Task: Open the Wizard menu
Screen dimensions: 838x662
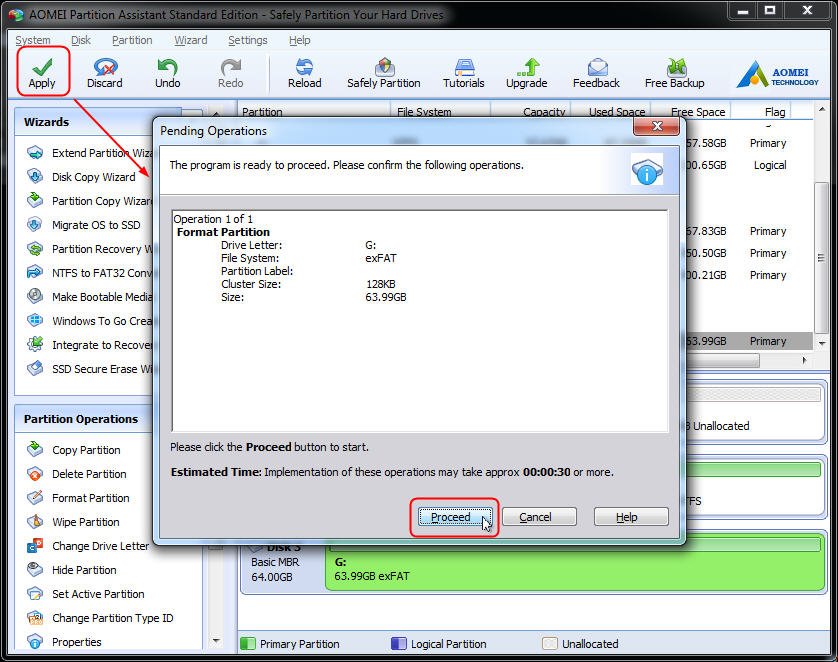Action: 191,40
